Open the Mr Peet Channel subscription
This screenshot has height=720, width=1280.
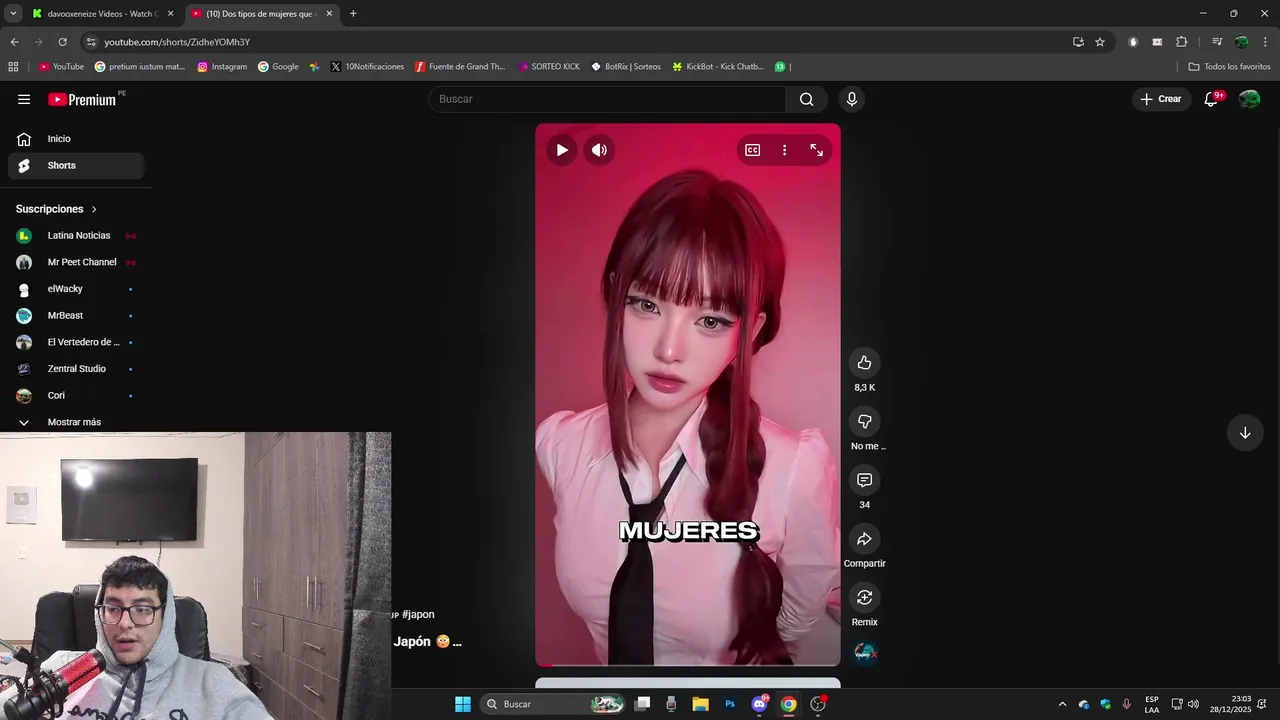pyautogui.click(x=76, y=262)
